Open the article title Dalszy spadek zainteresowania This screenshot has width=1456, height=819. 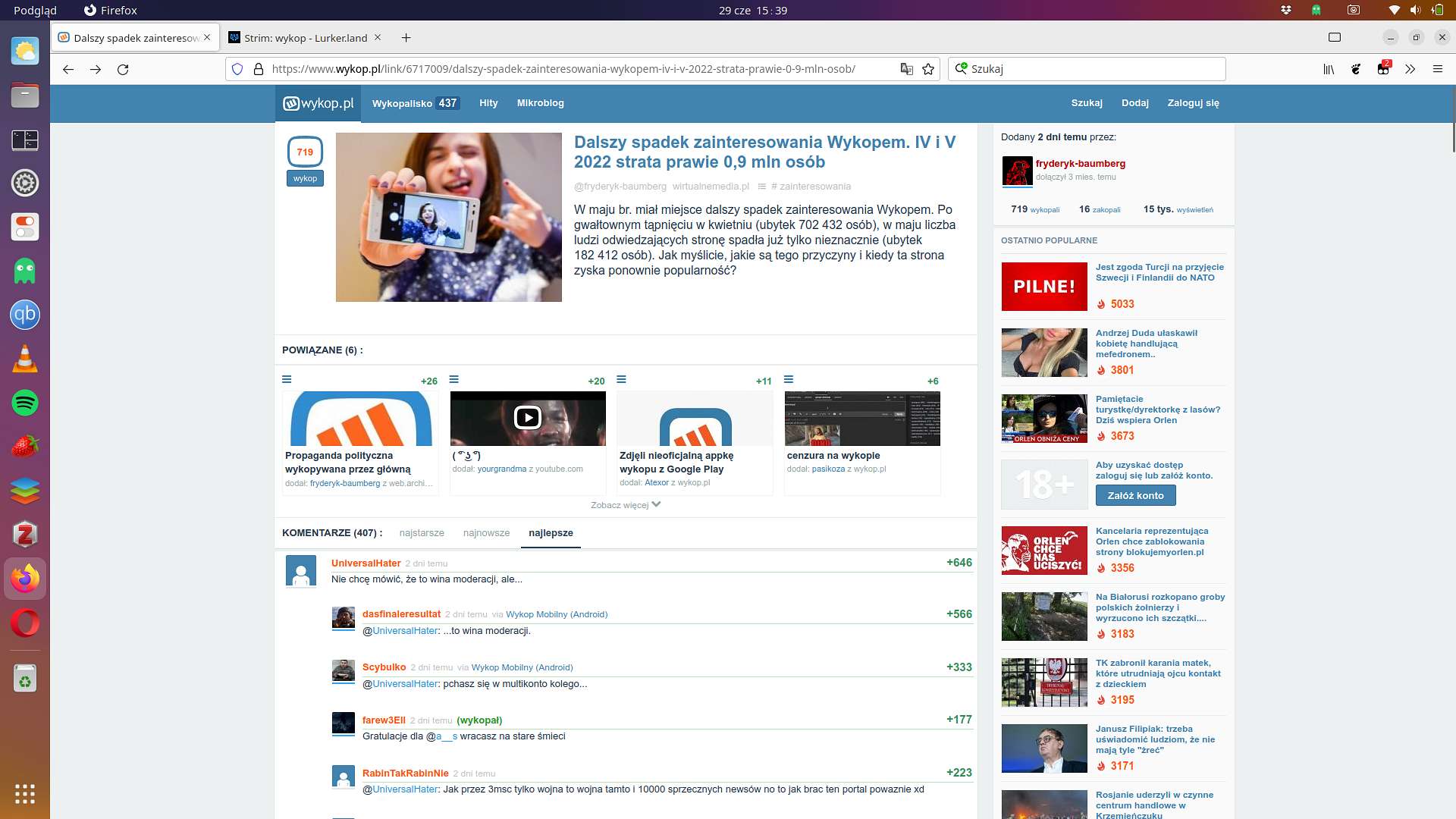764,152
